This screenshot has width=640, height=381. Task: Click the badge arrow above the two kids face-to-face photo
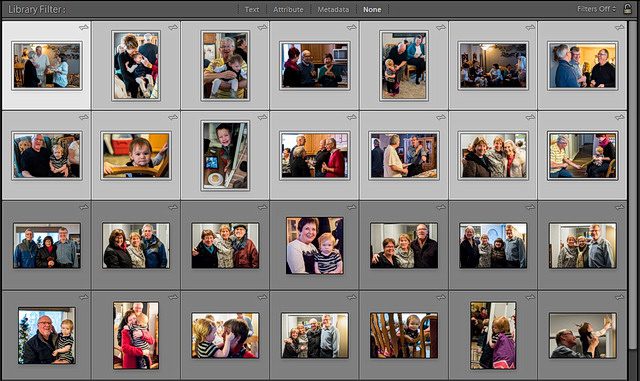click(x=262, y=297)
